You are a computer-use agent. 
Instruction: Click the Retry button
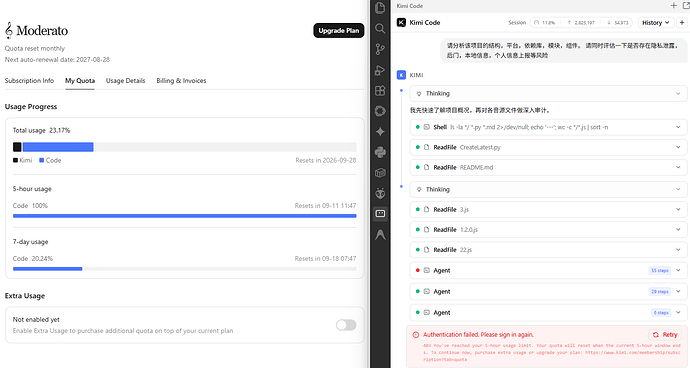point(665,335)
